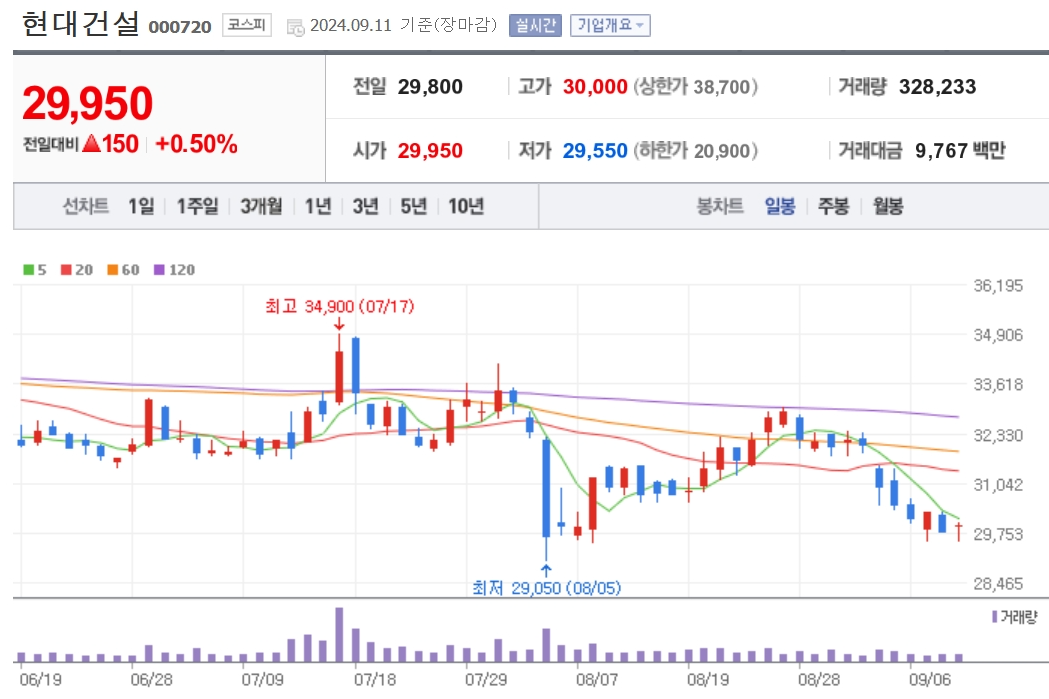1049x699 pixels.
Task: Click the 08/19 date axis label
Action: pos(708,680)
